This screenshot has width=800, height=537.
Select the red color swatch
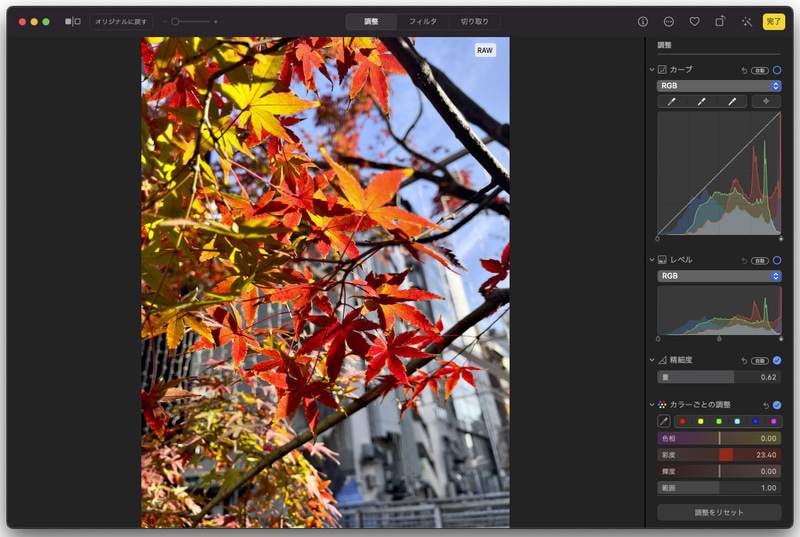pyautogui.click(x=682, y=421)
